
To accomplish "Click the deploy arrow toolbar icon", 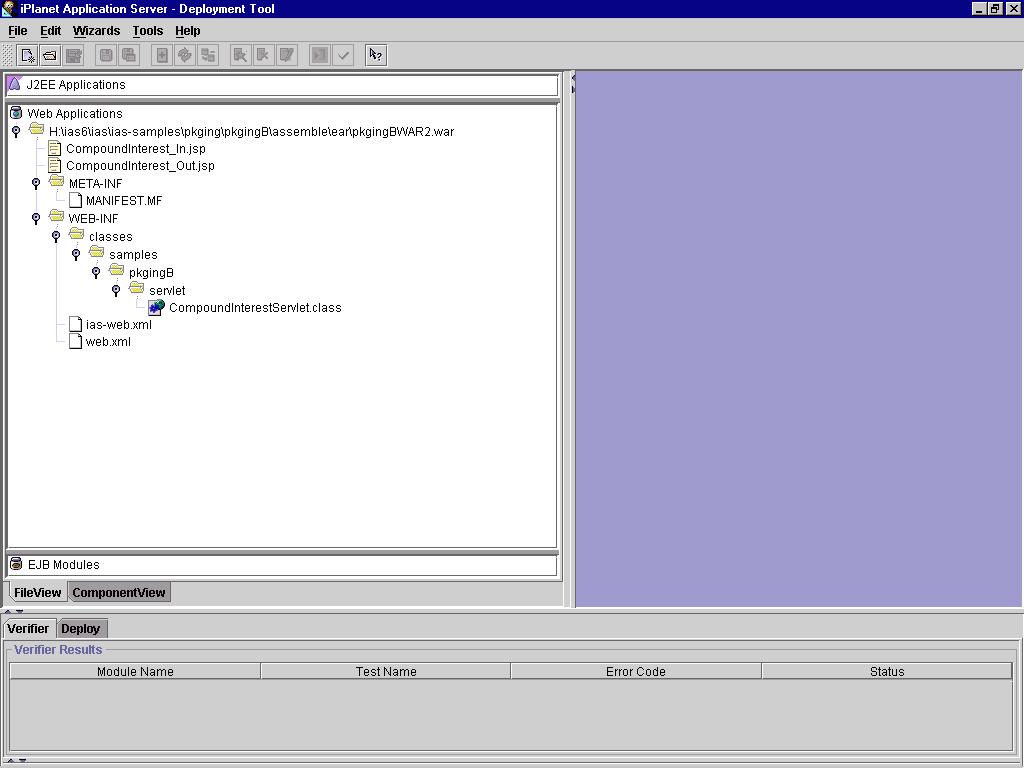I will coord(319,56).
